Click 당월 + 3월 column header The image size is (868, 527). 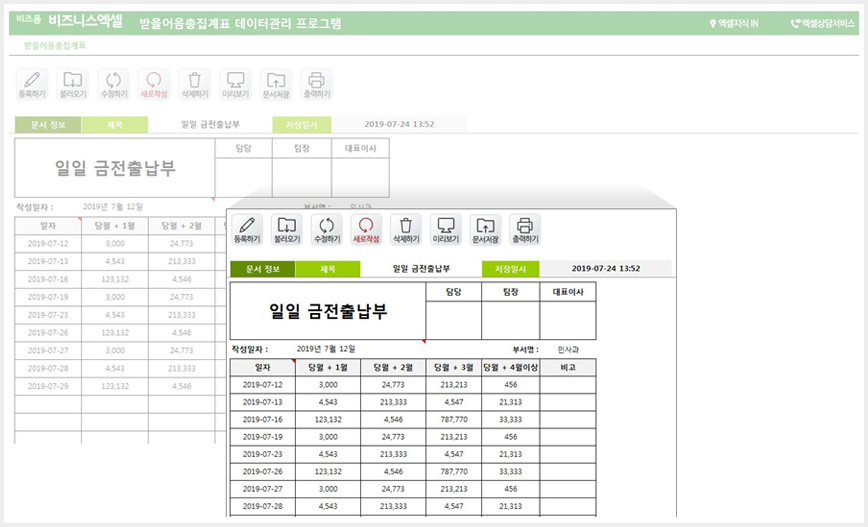(x=453, y=368)
